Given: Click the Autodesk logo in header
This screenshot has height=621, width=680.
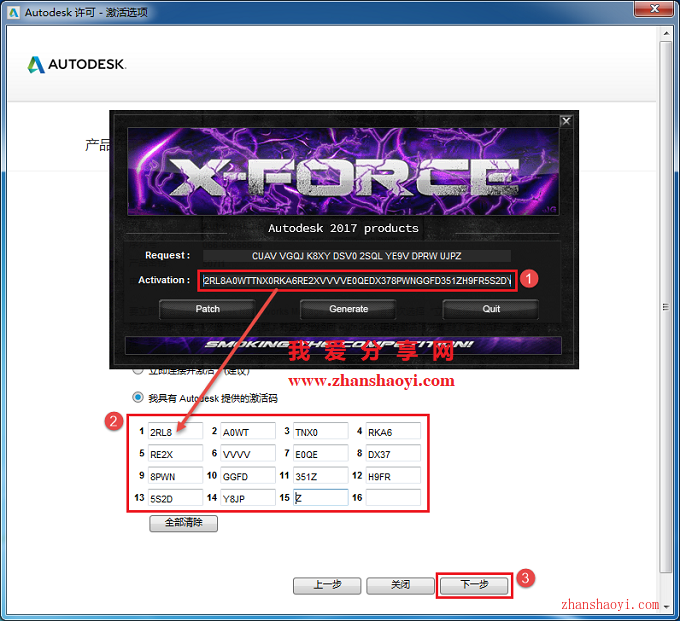Looking at the screenshot, I should point(77,65).
